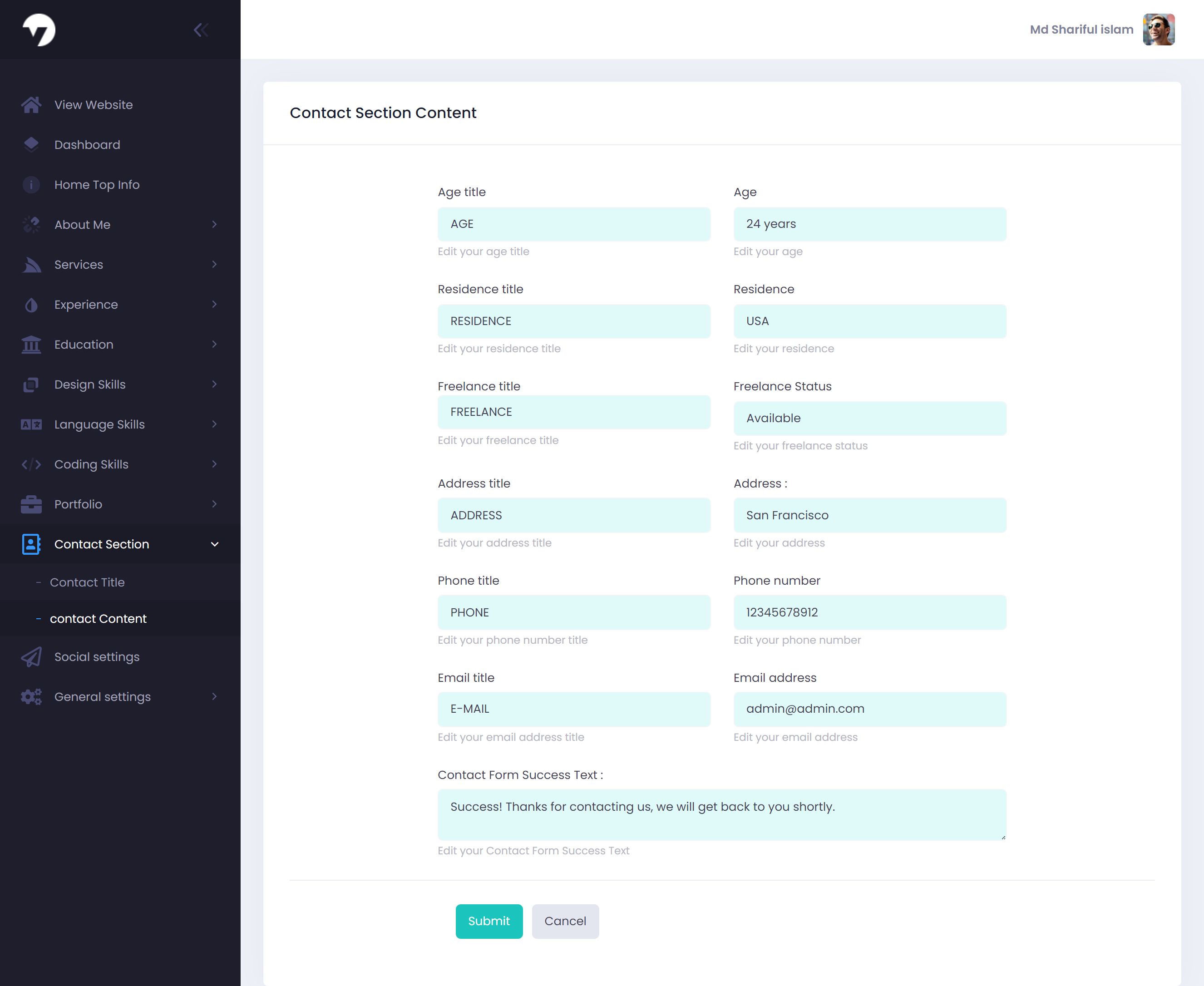
Task: Click the Social settings paper plane icon
Action: (x=31, y=657)
